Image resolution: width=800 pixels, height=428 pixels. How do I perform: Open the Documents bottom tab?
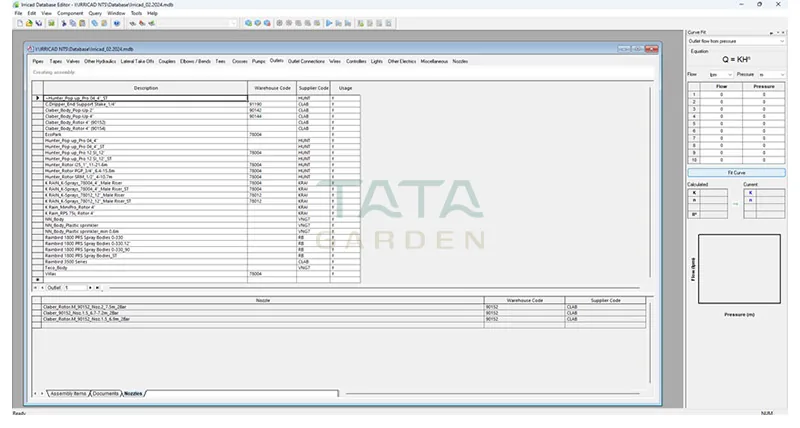106,393
